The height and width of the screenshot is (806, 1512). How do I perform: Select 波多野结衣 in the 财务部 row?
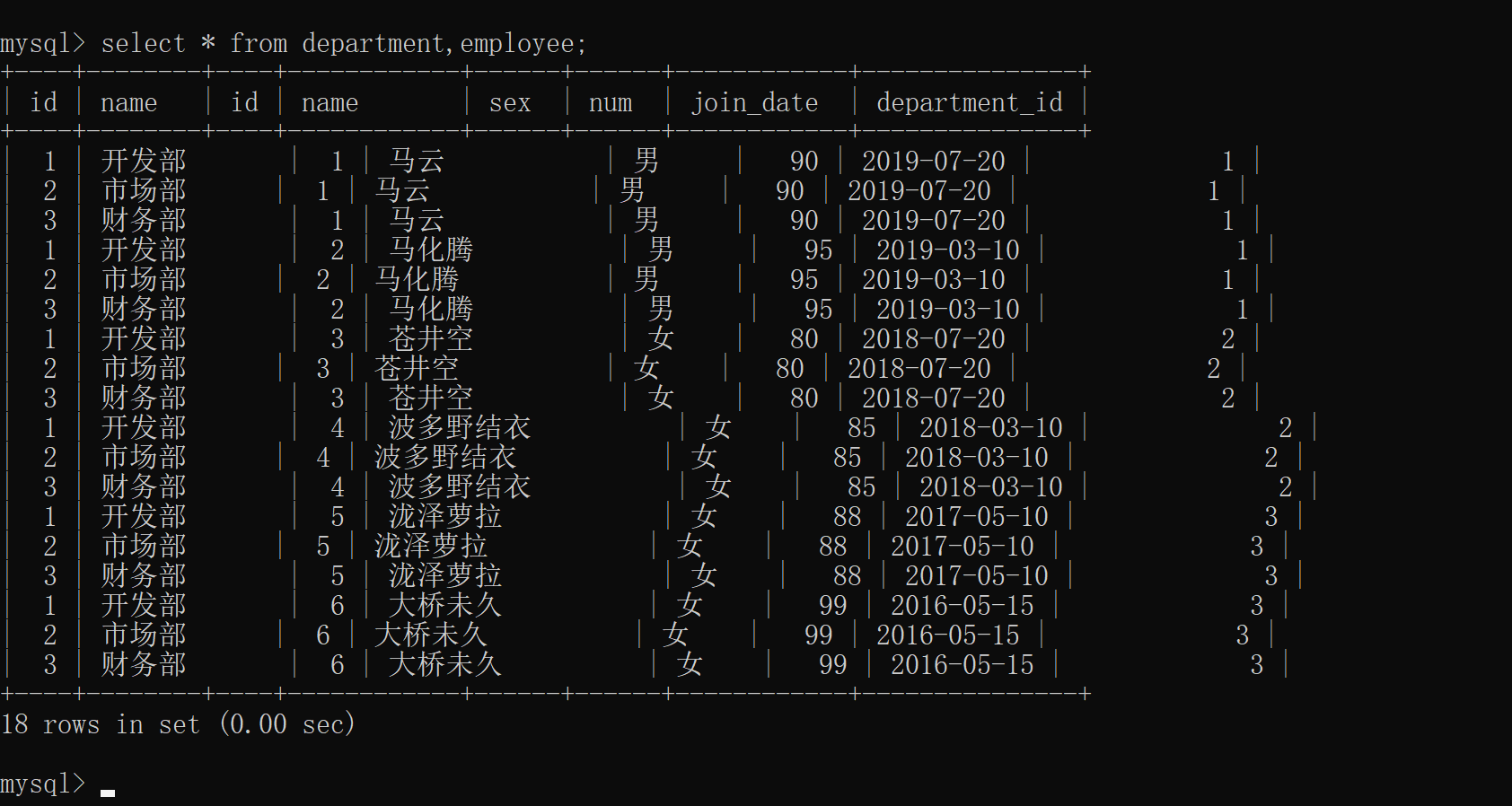[460, 486]
